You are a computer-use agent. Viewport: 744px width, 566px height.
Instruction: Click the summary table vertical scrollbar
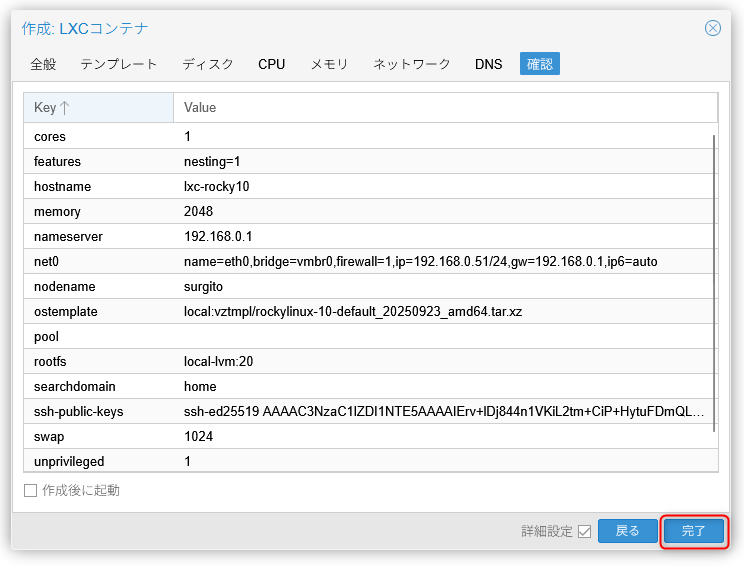coord(714,280)
